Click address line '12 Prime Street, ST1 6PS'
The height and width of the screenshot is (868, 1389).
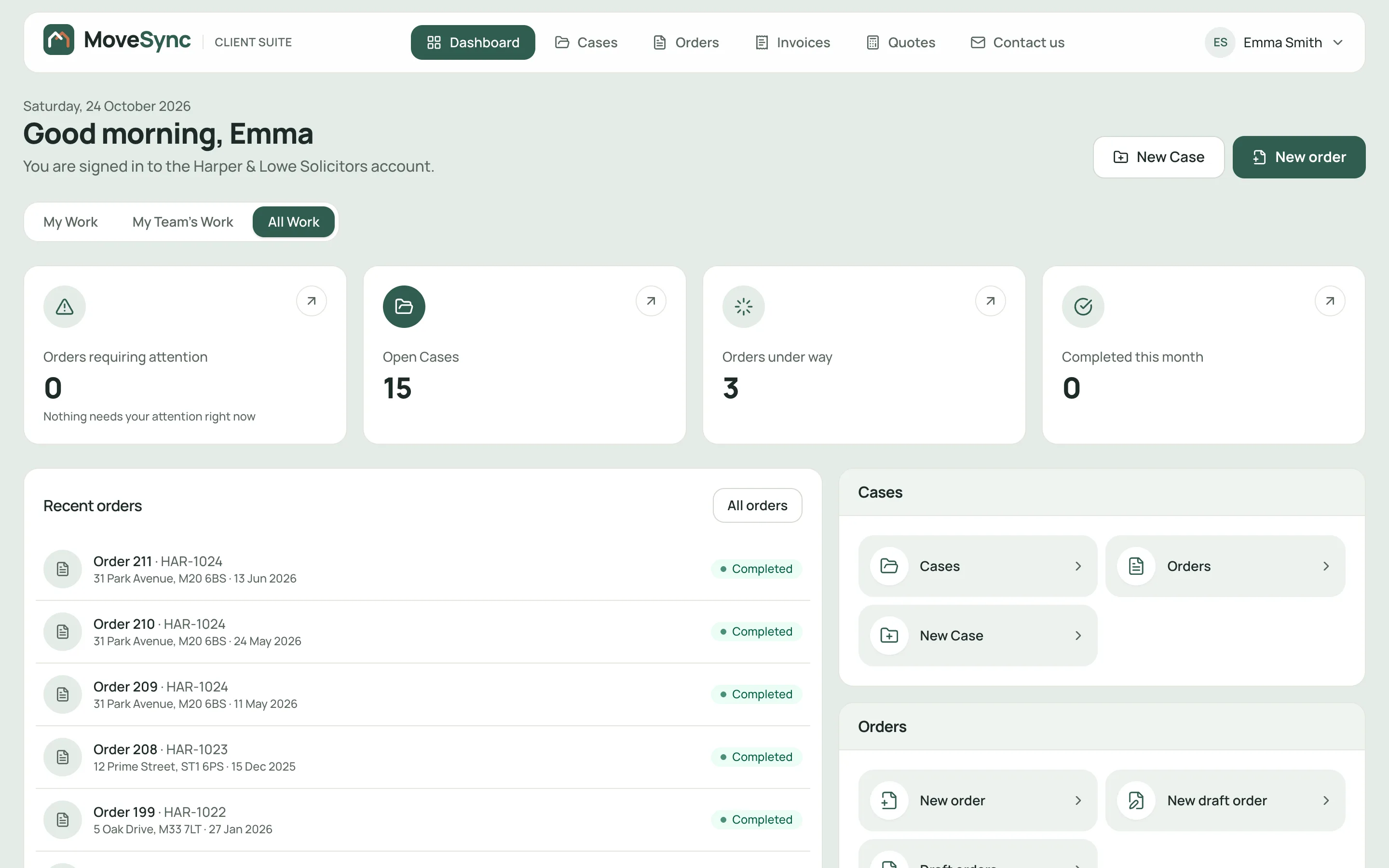(x=158, y=766)
